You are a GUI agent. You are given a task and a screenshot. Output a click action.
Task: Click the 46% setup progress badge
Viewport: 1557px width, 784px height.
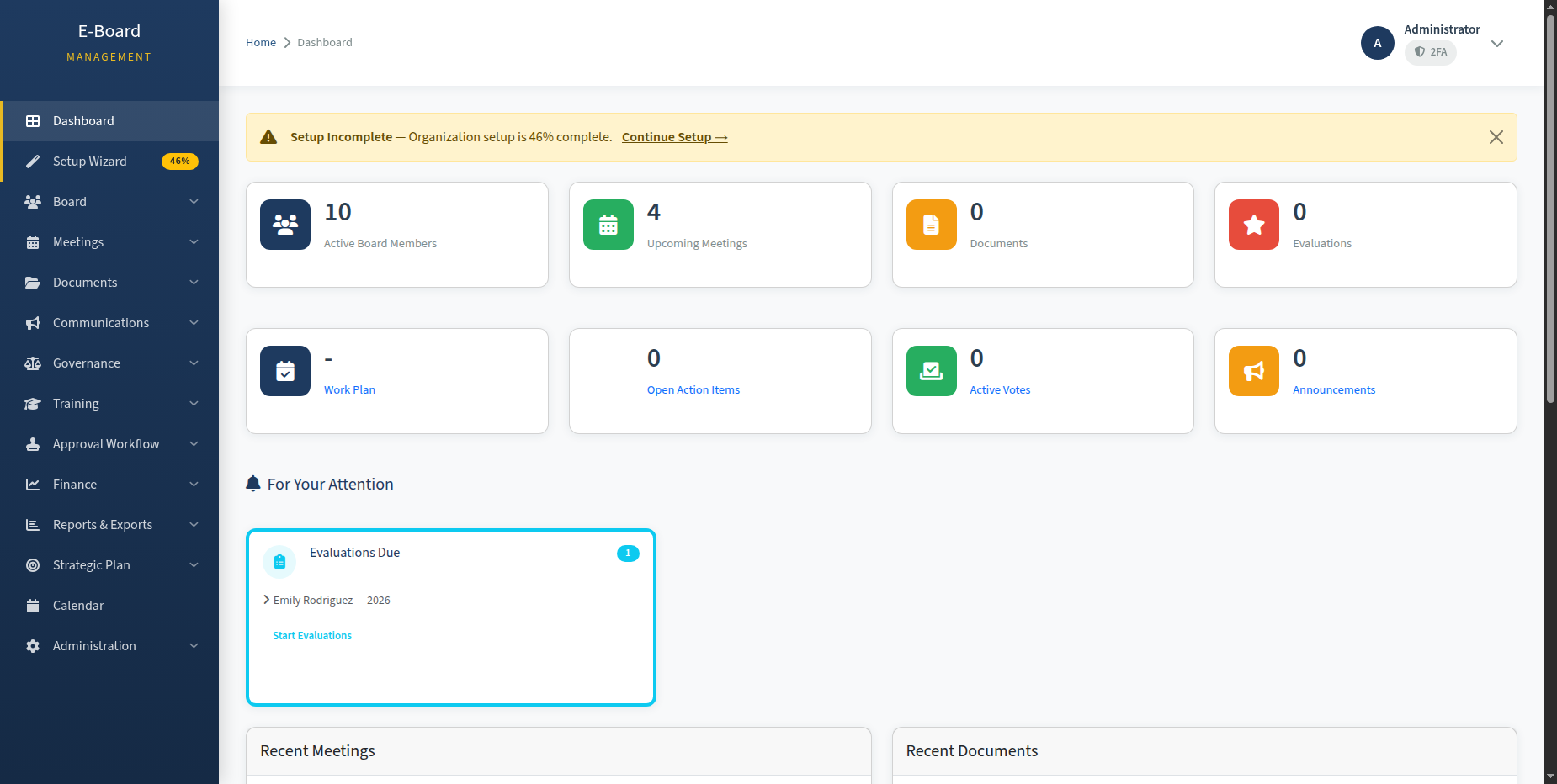(x=179, y=162)
